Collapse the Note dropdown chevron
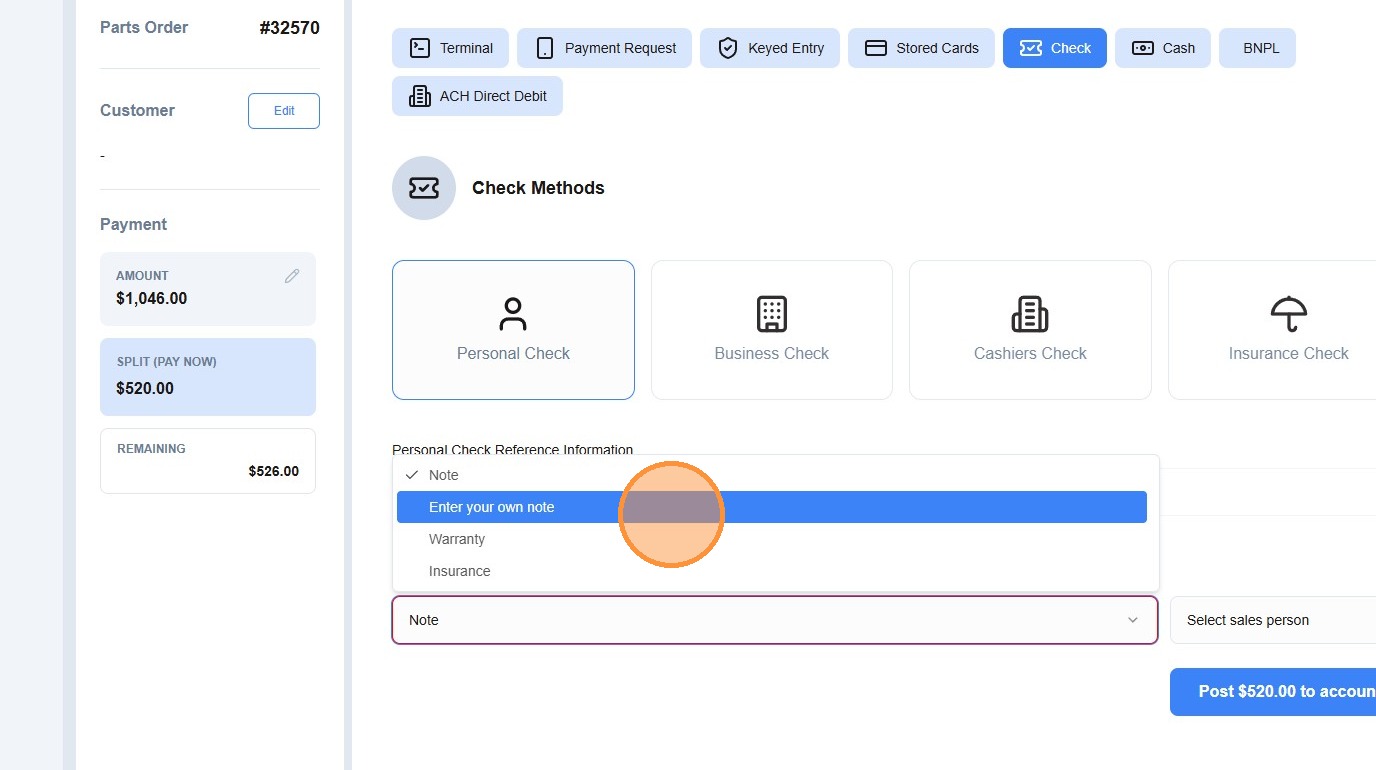This screenshot has height=770, width=1376. 1133,620
